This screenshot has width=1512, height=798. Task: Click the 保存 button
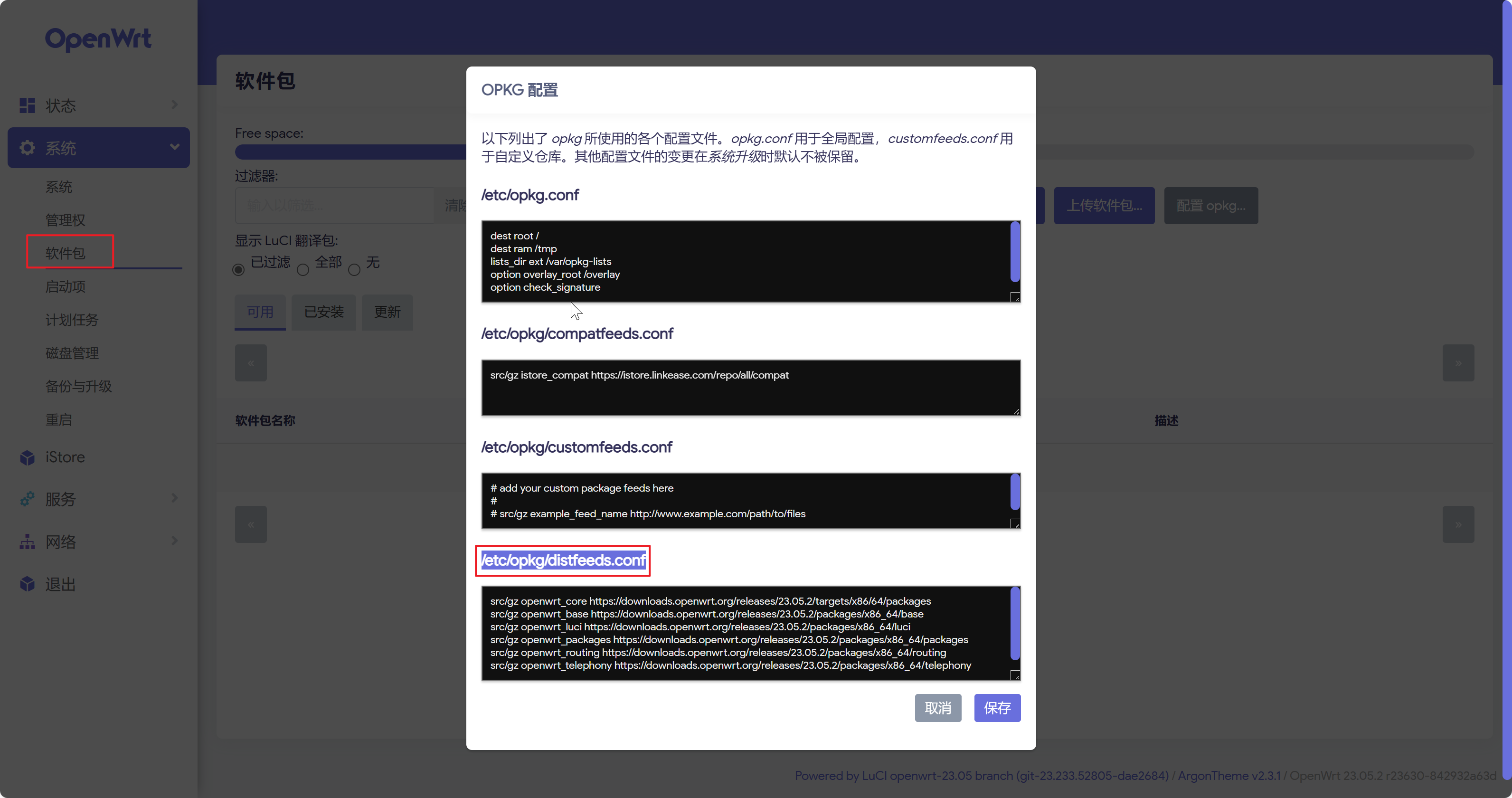click(997, 708)
